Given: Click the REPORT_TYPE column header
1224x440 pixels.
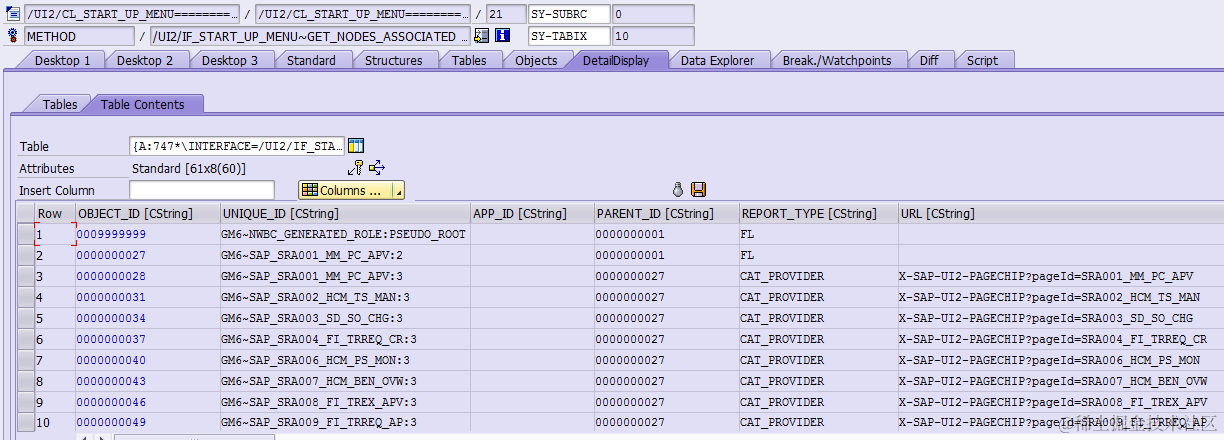Looking at the screenshot, I should click(818, 213).
